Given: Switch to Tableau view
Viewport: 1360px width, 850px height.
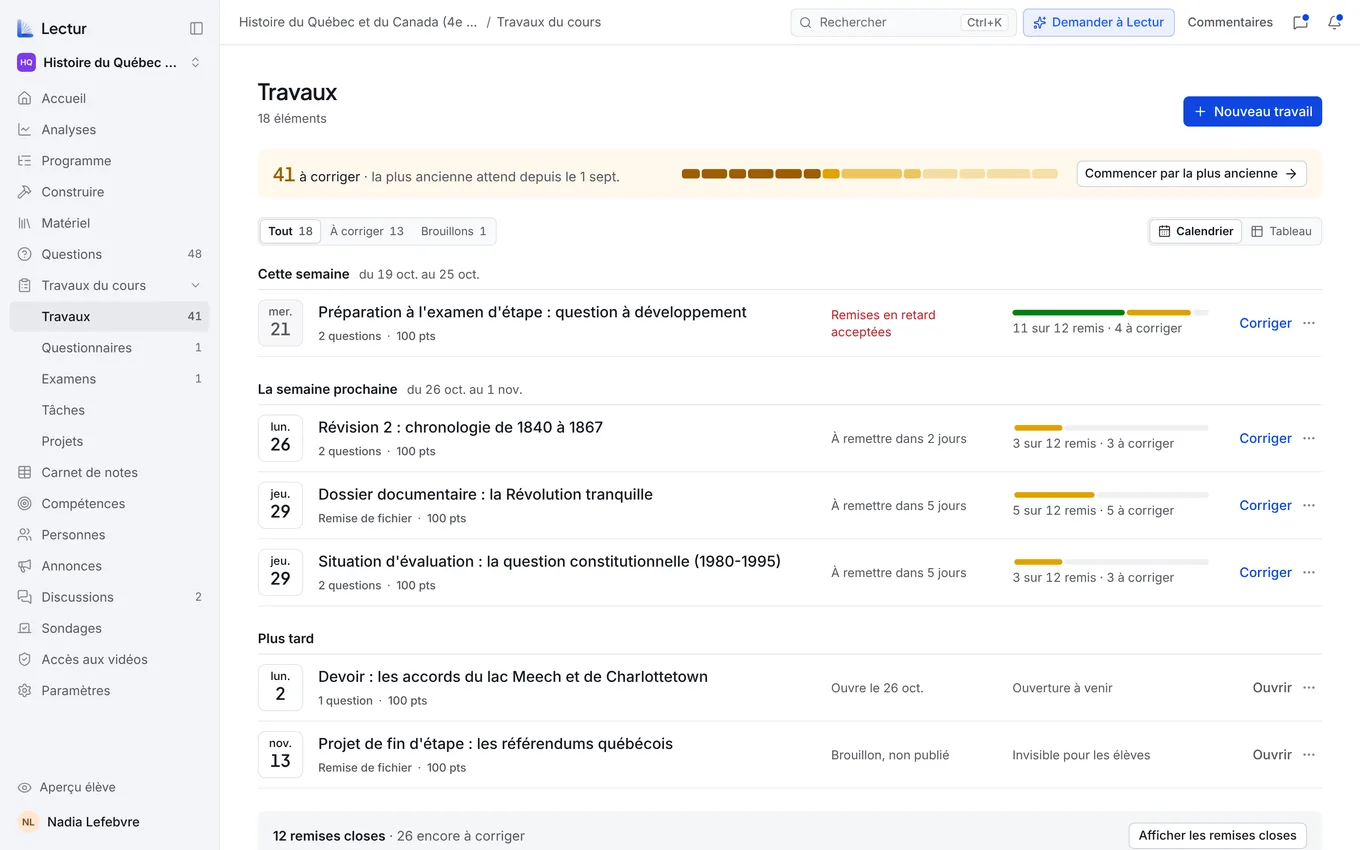Looking at the screenshot, I should [x=1281, y=231].
